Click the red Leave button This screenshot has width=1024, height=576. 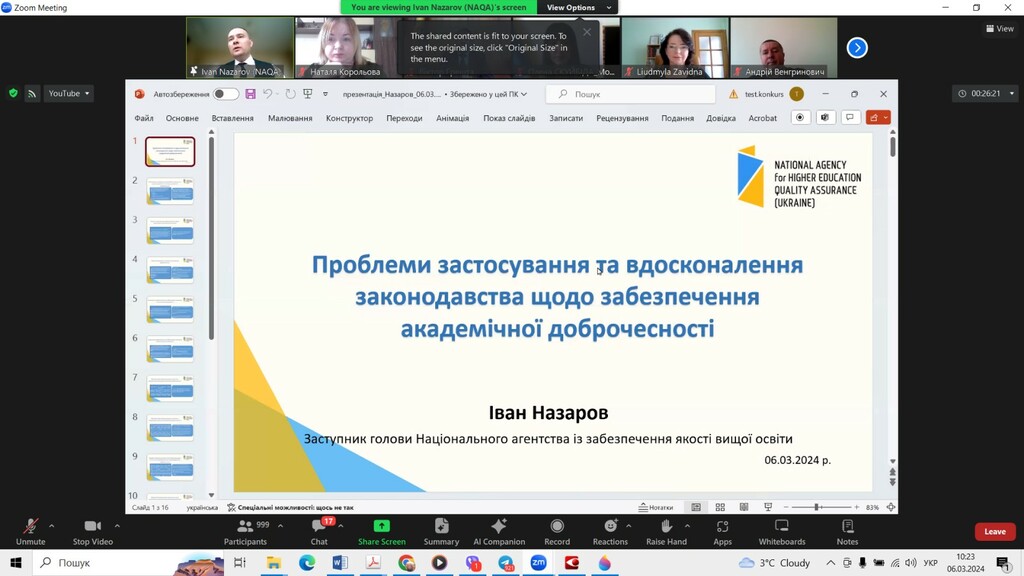coord(994,531)
